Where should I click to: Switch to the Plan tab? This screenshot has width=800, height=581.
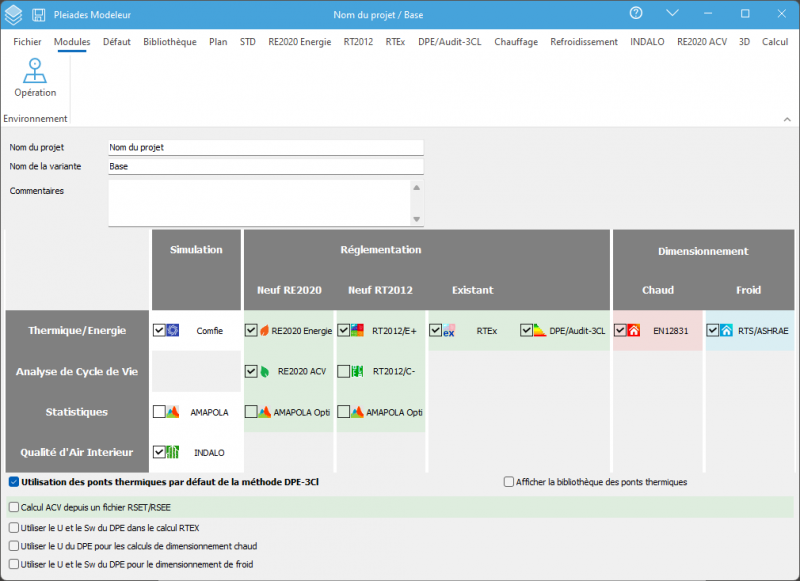pos(218,42)
